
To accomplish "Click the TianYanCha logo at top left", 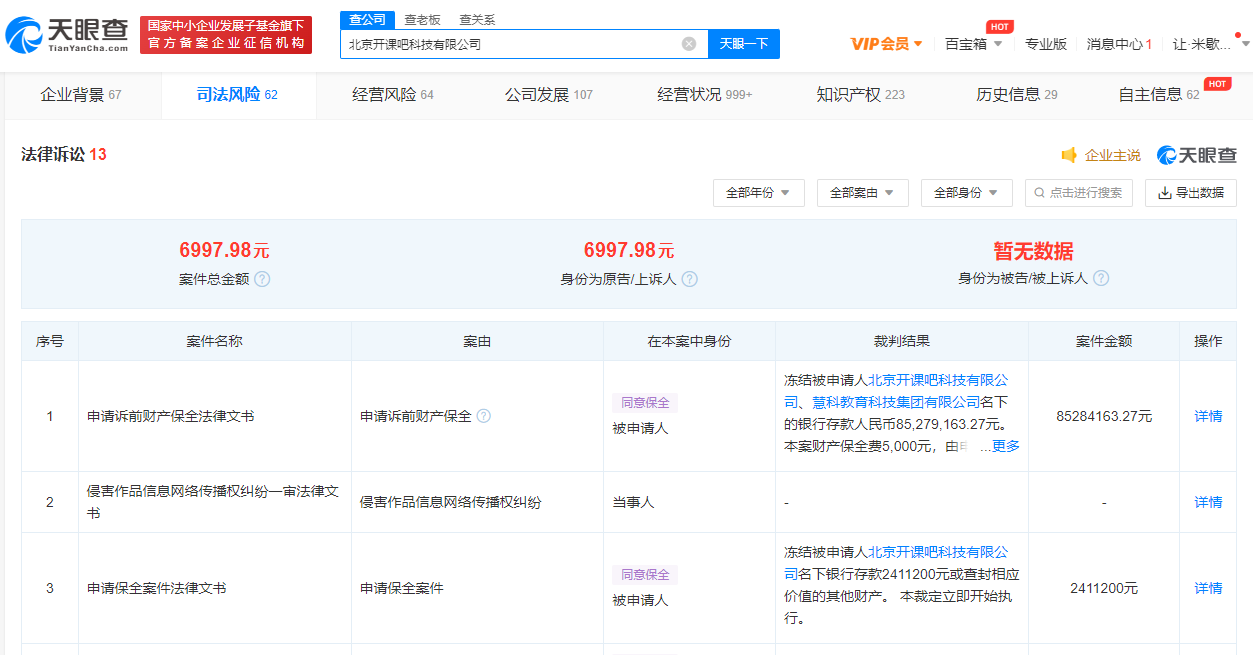I will click(67, 35).
